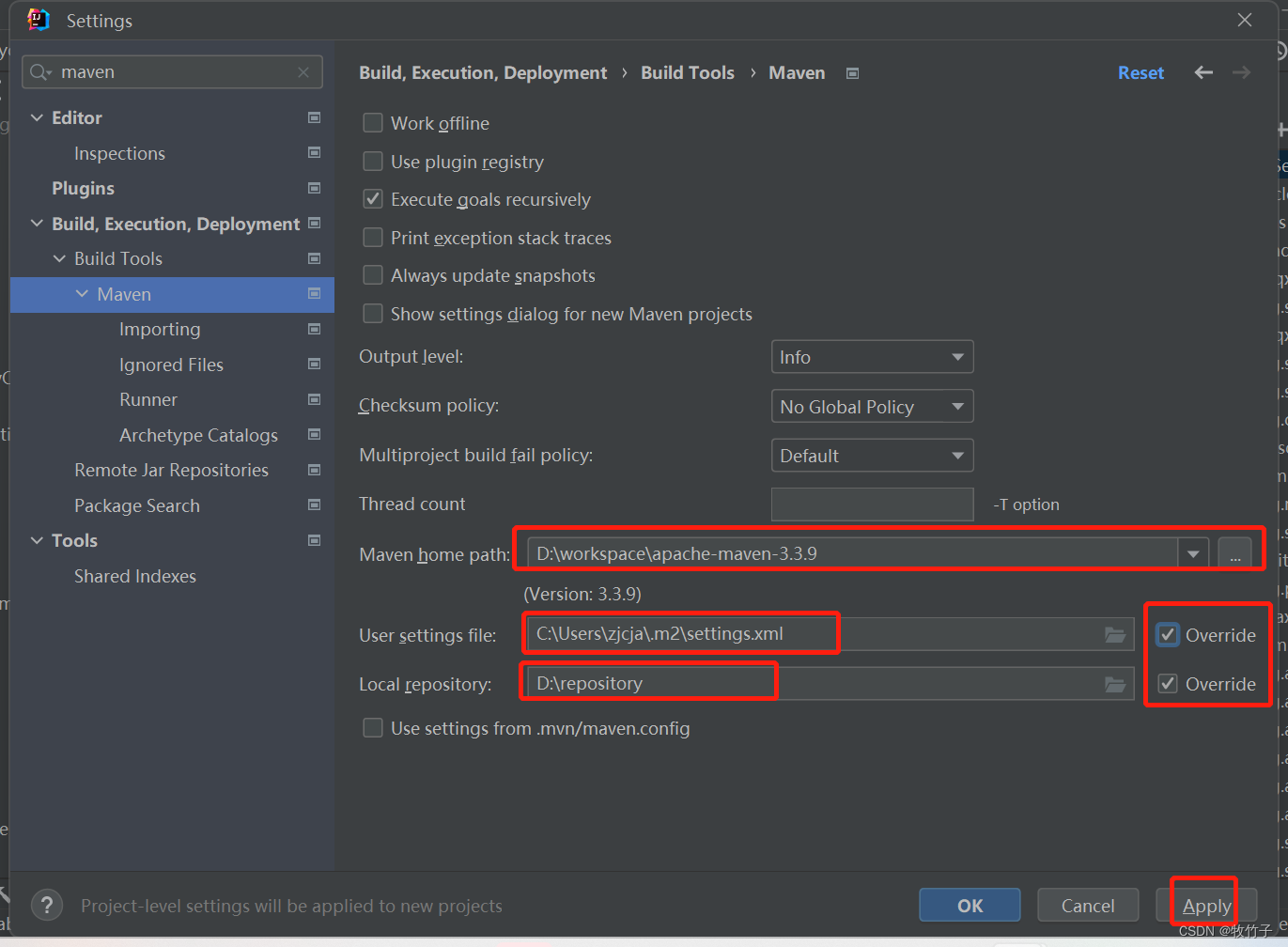Click project-level icon beside Runner row
The height and width of the screenshot is (947, 1288).
tap(314, 399)
